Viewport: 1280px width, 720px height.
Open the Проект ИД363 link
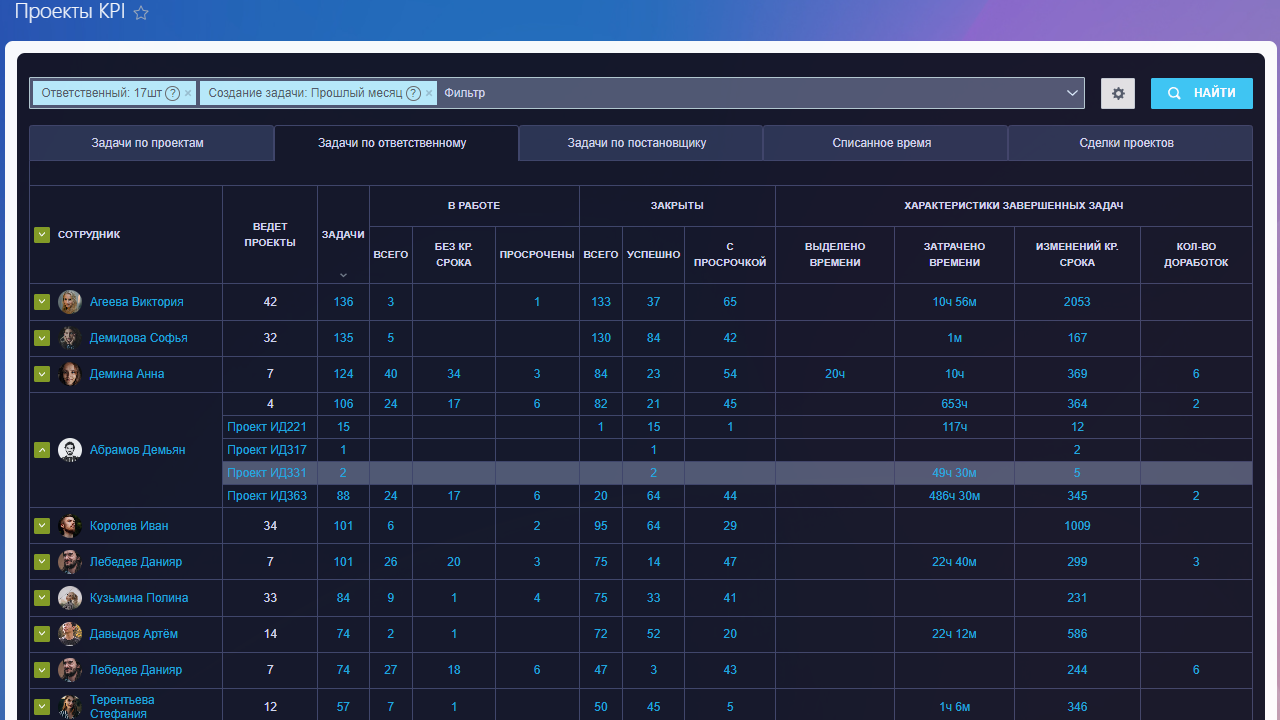(266, 496)
